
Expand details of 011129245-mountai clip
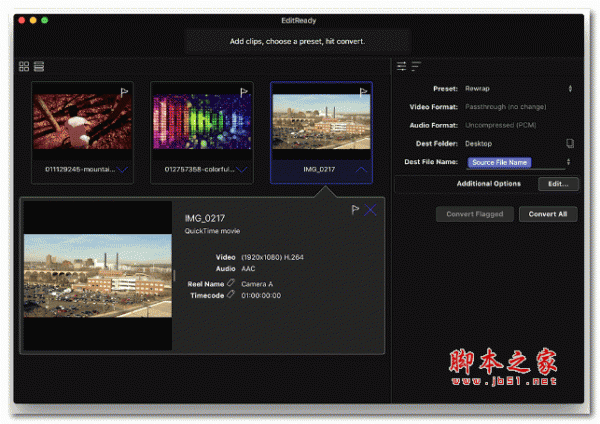(x=122, y=170)
